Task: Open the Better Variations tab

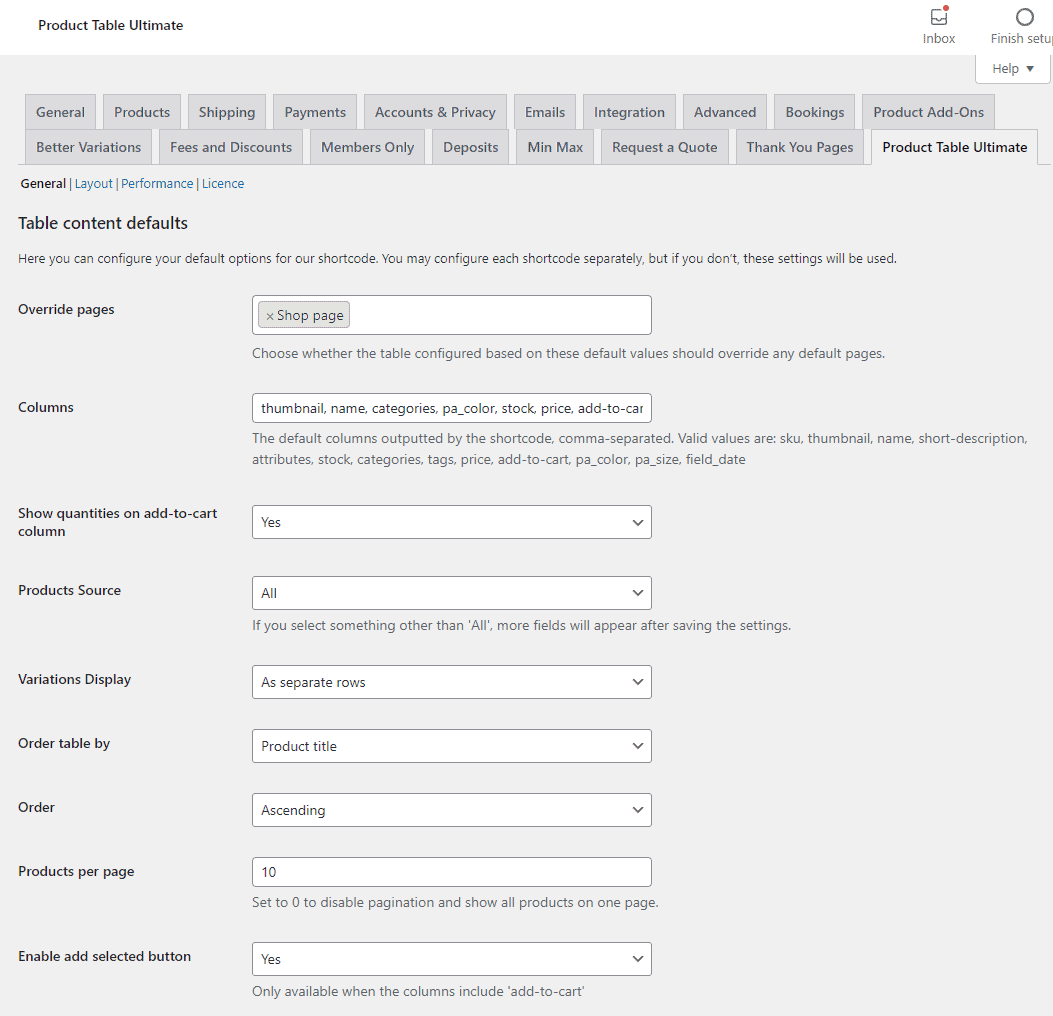Action: [89, 147]
